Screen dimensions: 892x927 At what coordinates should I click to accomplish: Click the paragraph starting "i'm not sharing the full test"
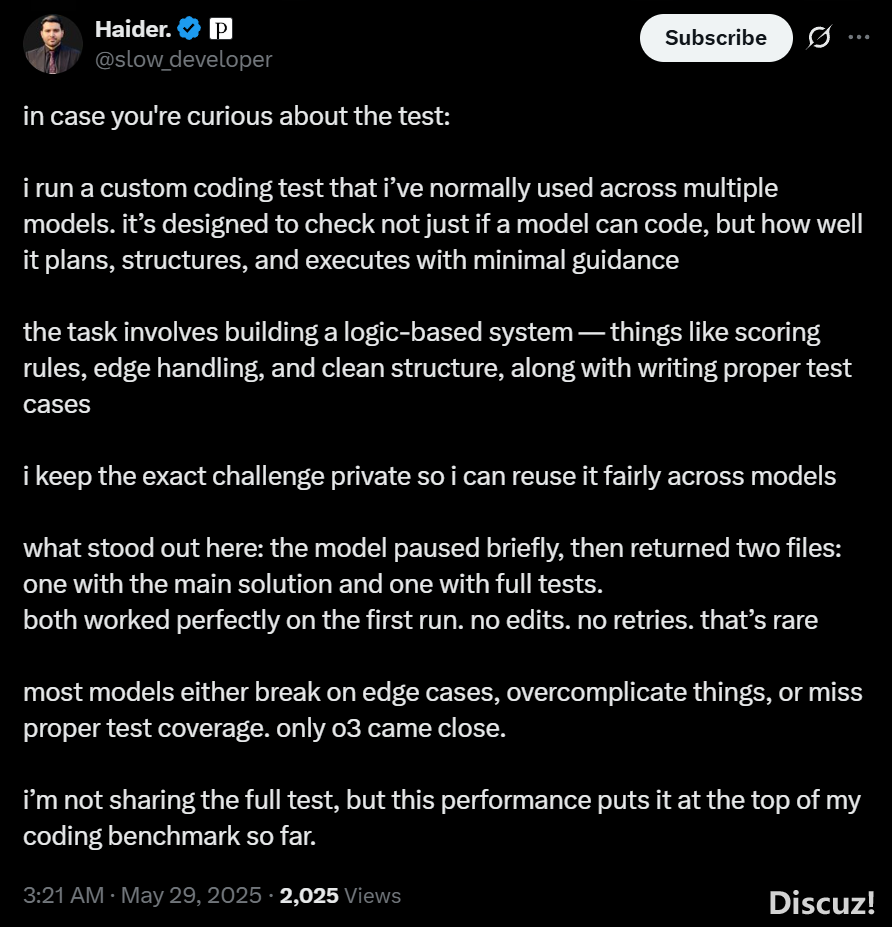click(440, 818)
